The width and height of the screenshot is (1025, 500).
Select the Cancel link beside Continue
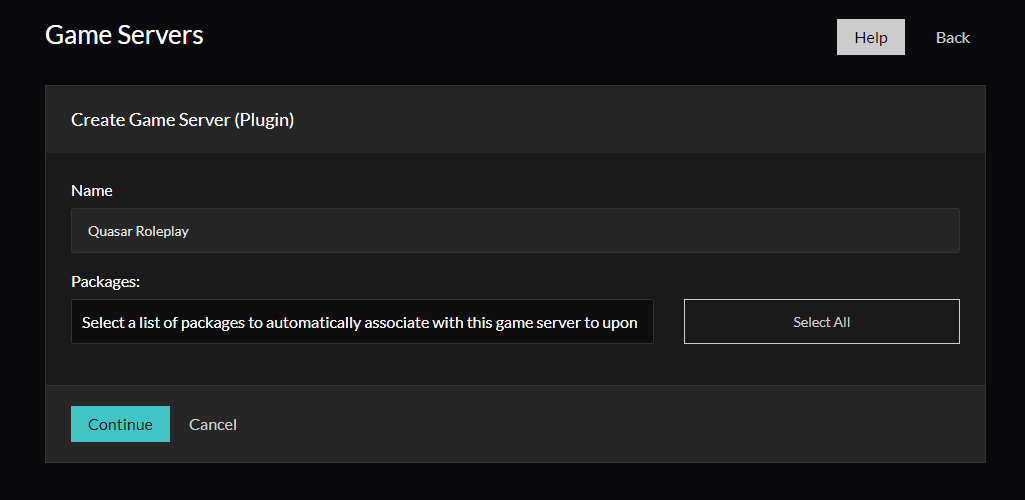tap(213, 424)
